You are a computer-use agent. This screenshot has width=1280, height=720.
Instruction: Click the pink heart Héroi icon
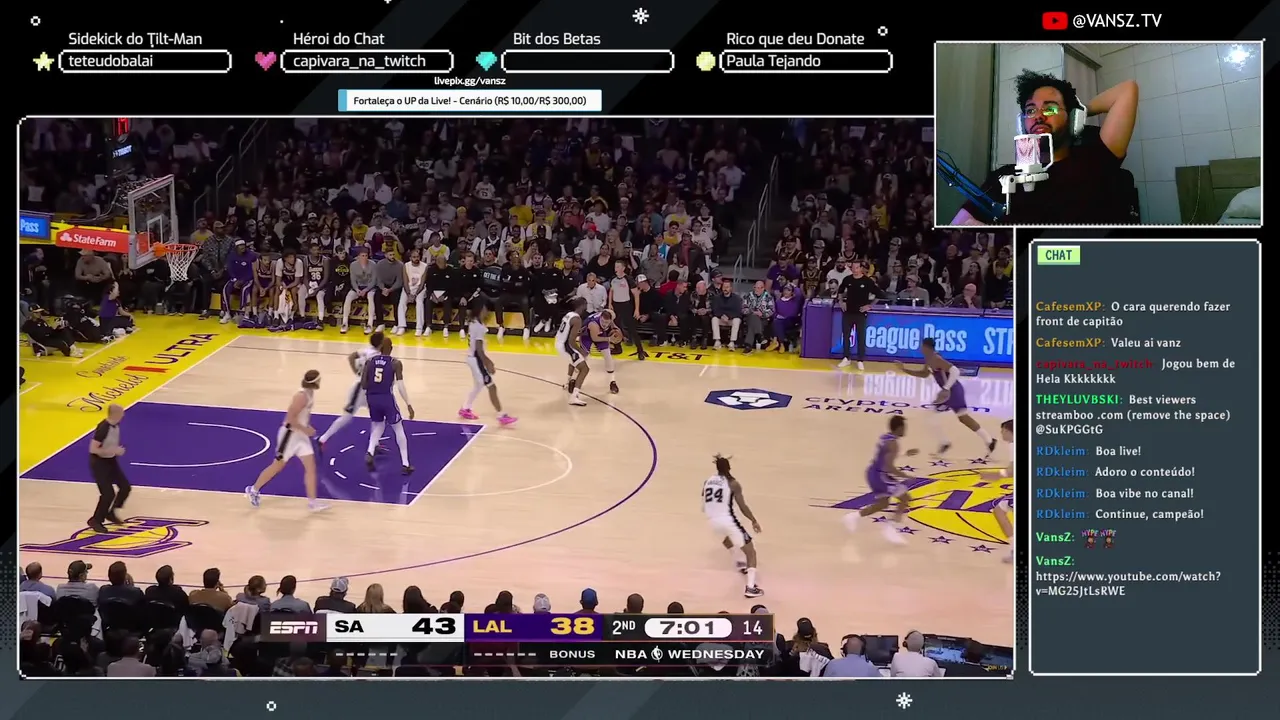point(265,61)
